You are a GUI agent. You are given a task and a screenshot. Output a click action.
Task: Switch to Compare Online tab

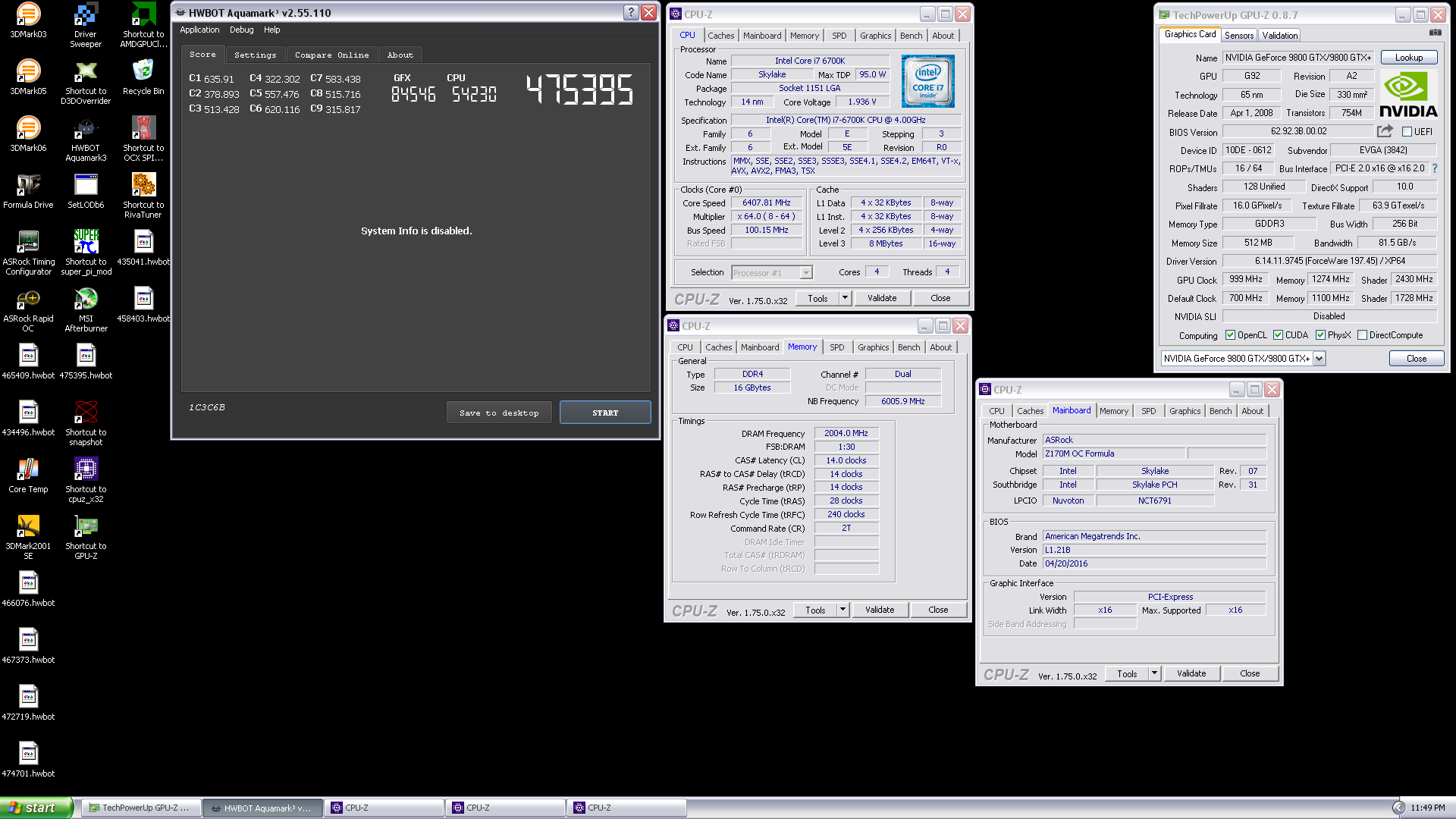click(332, 55)
